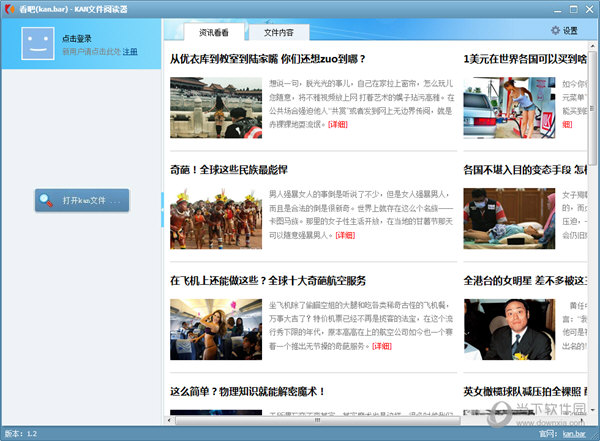Open settings via the gear icon
Screen dimensions: 600x441
pos(555,30)
